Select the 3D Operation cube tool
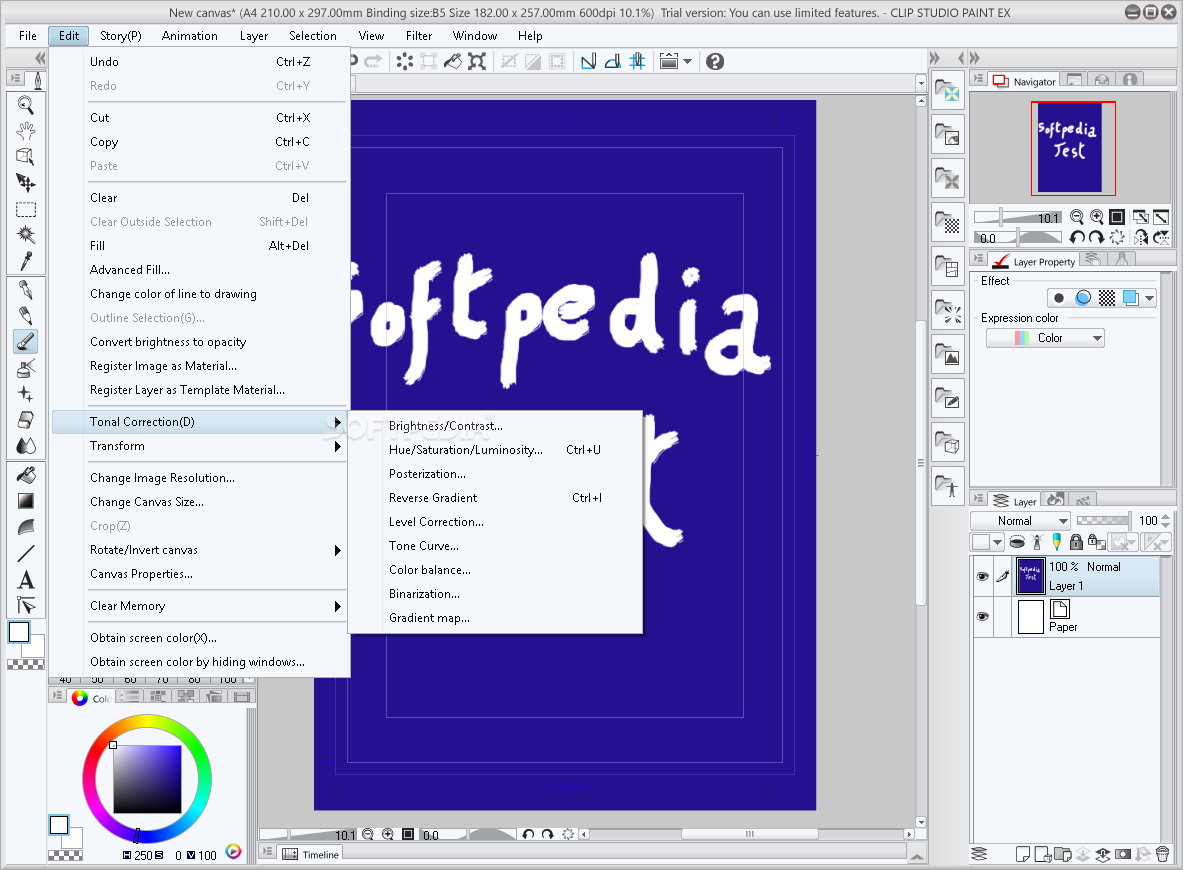Image resolution: width=1183 pixels, height=870 pixels. [x=26, y=156]
